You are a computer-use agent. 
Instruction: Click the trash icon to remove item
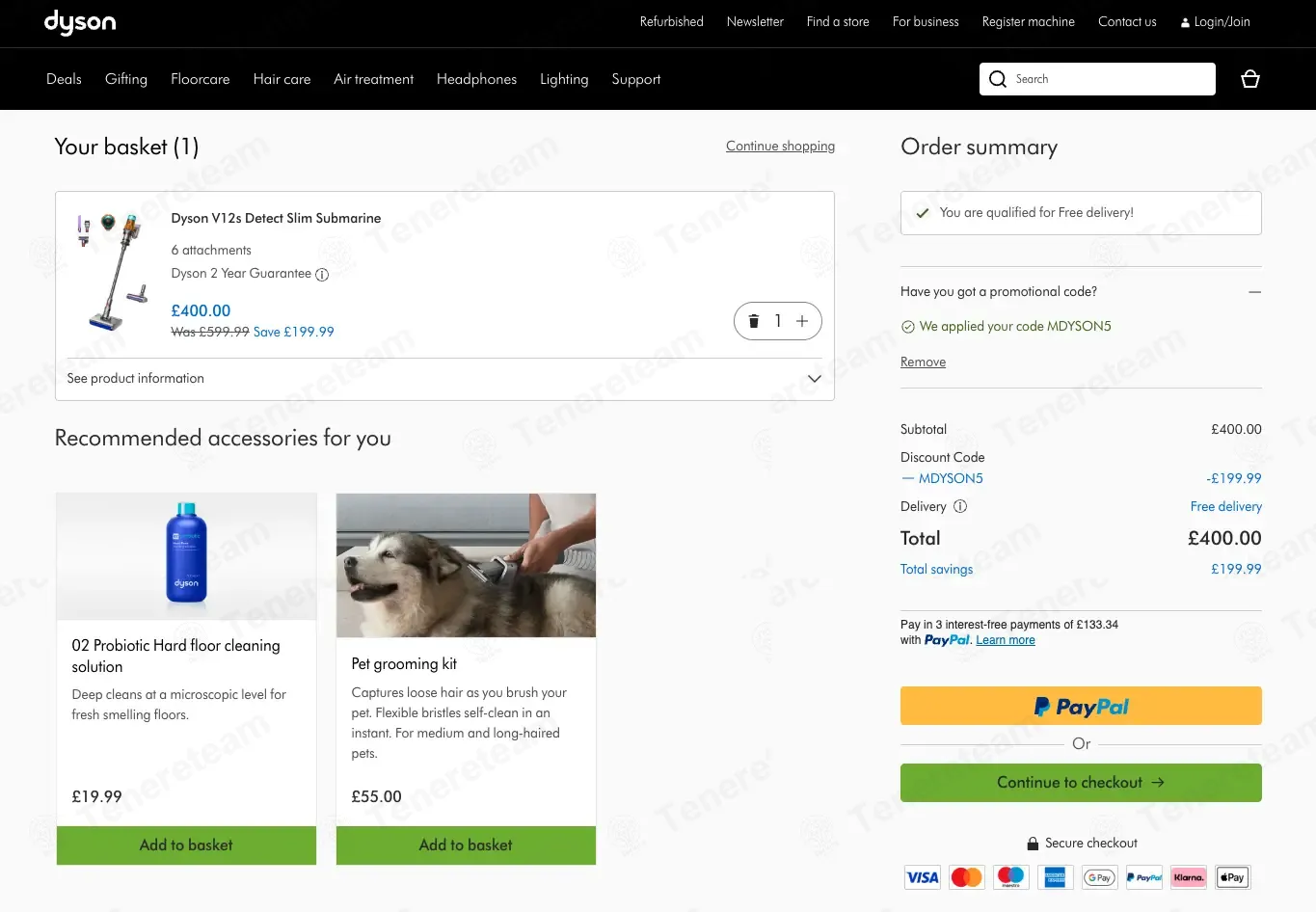pos(754,321)
